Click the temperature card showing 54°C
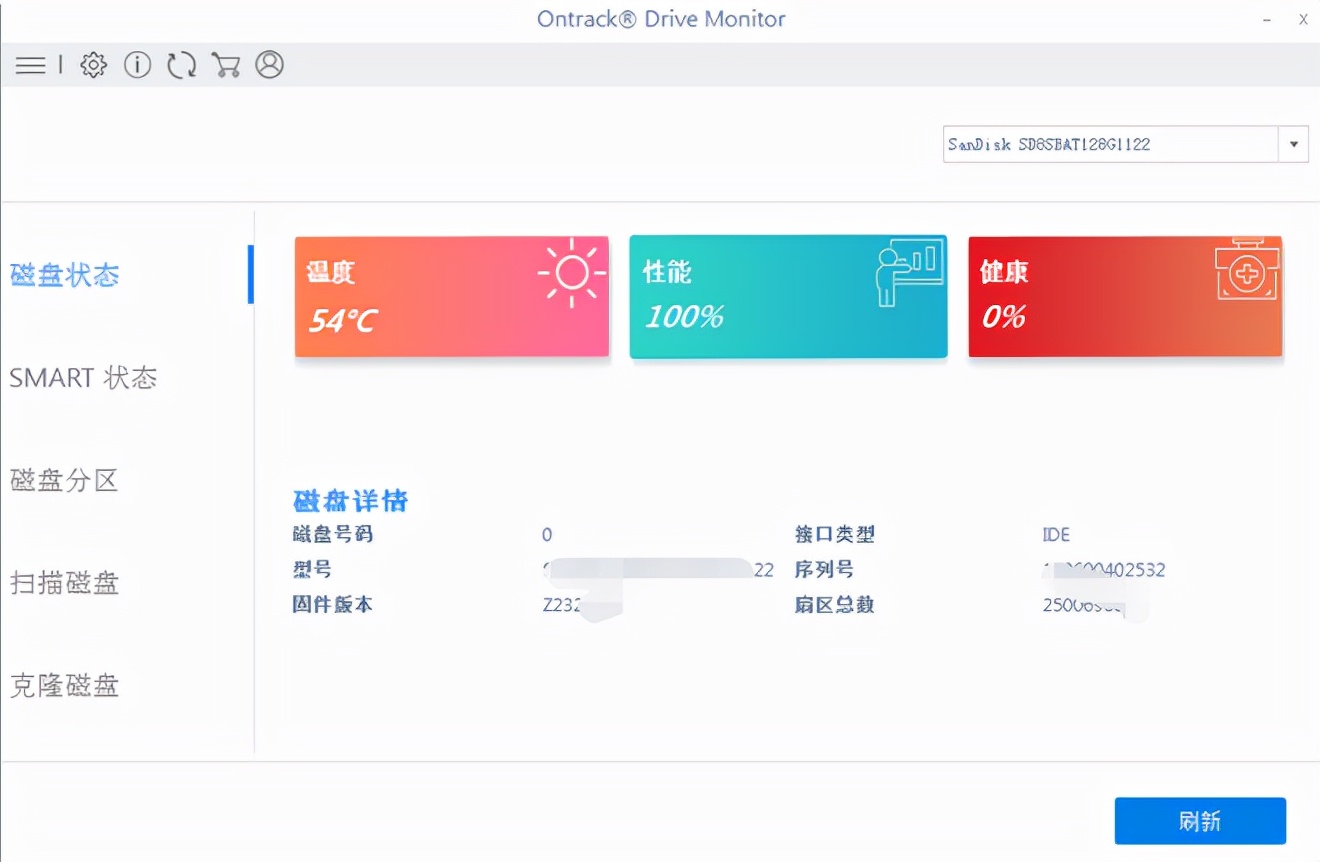The width and height of the screenshot is (1320, 862). coord(451,296)
